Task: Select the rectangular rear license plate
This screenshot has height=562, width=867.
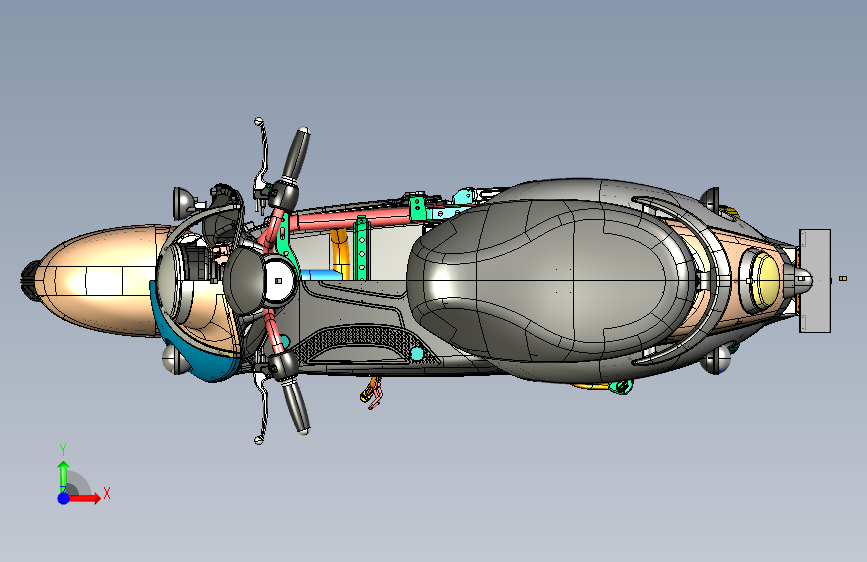Action: click(815, 281)
